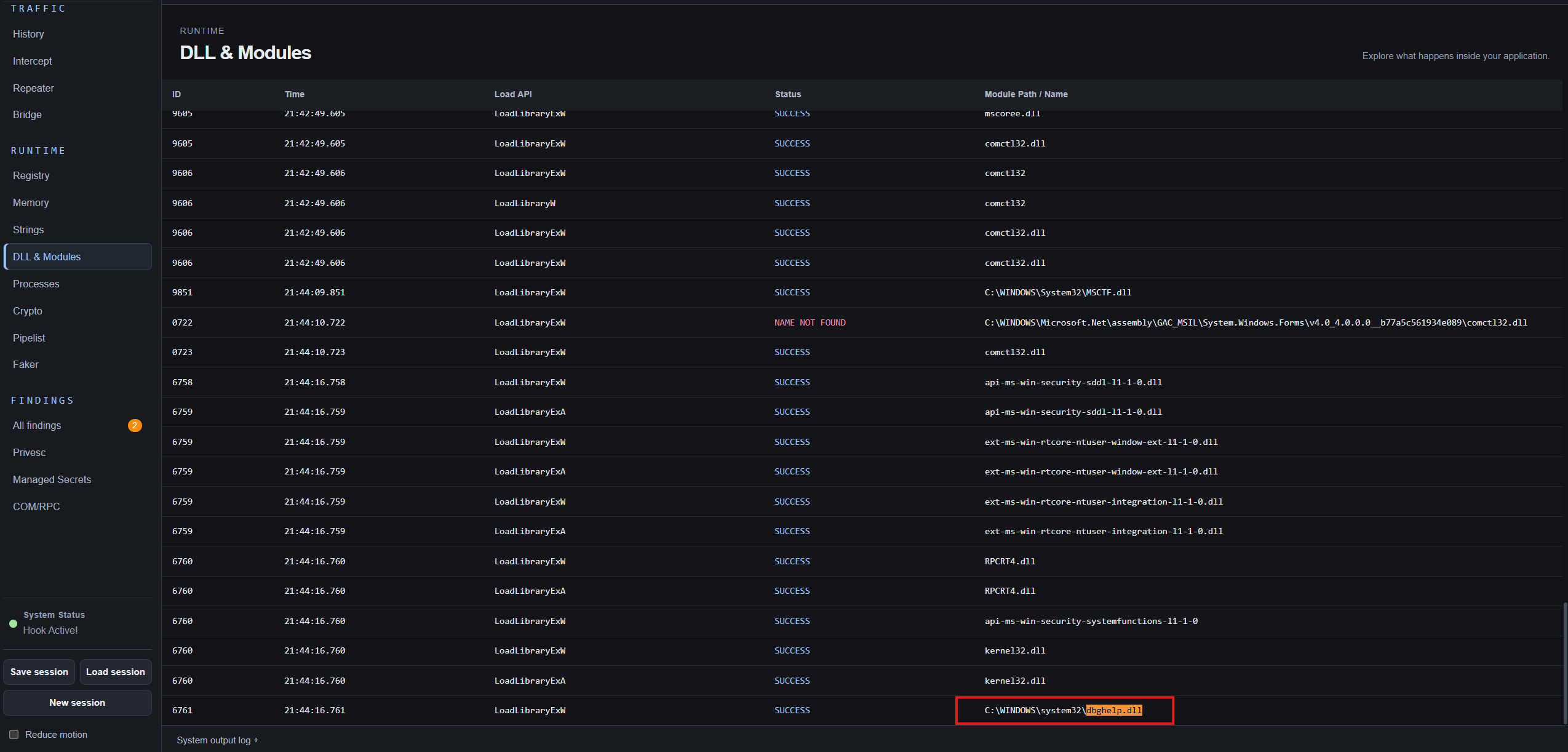Click the Load session button

pyautogui.click(x=116, y=672)
